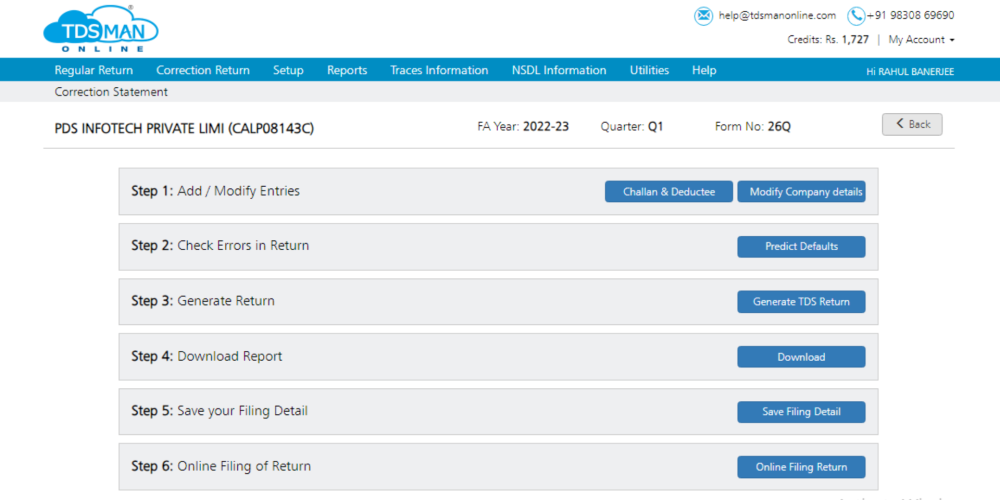This screenshot has height=500, width=1000.
Task: Open the Regular Return menu
Action: click(x=94, y=70)
